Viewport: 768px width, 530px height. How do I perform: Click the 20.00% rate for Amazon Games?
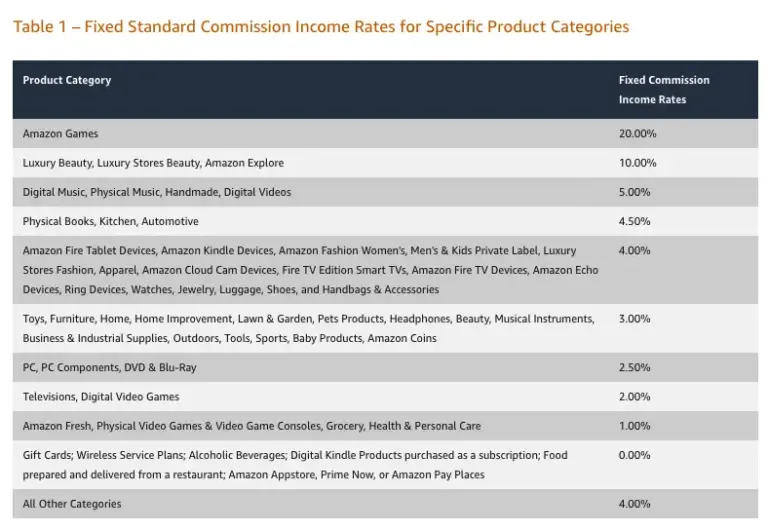638,133
